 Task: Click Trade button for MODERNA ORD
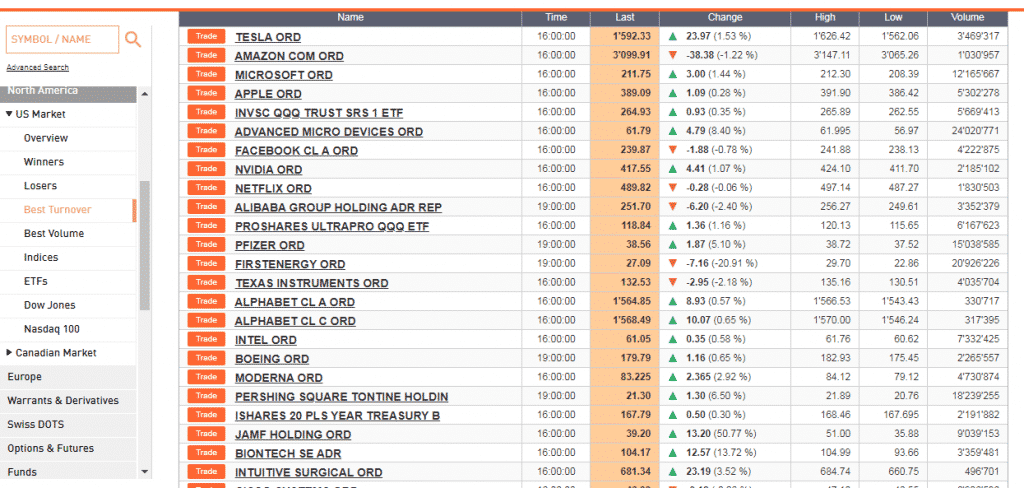206,377
